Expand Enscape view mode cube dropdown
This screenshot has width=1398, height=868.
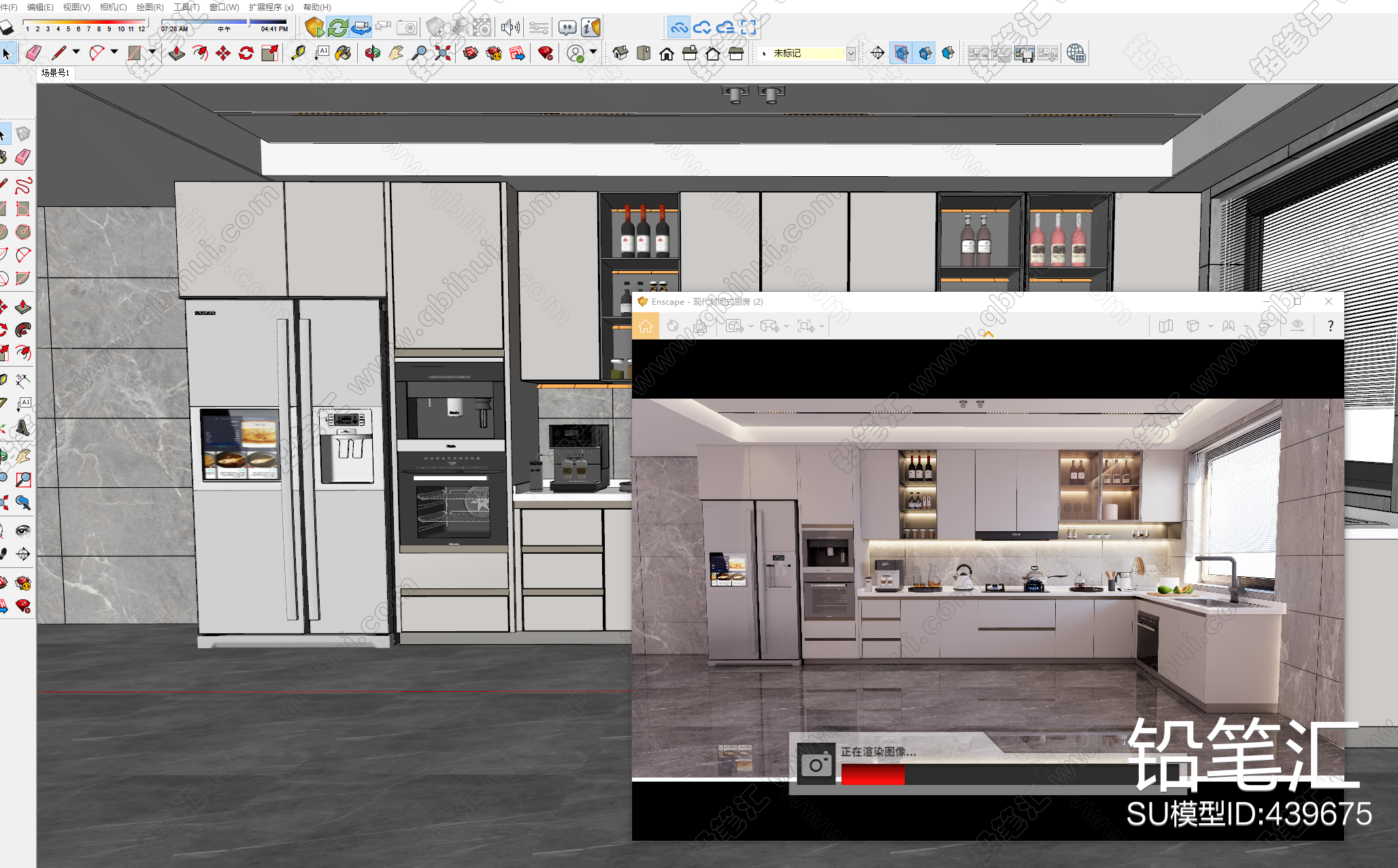(1211, 327)
